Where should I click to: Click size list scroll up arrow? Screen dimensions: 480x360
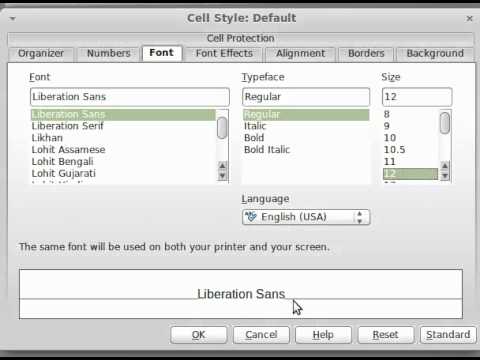pos(445,166)
